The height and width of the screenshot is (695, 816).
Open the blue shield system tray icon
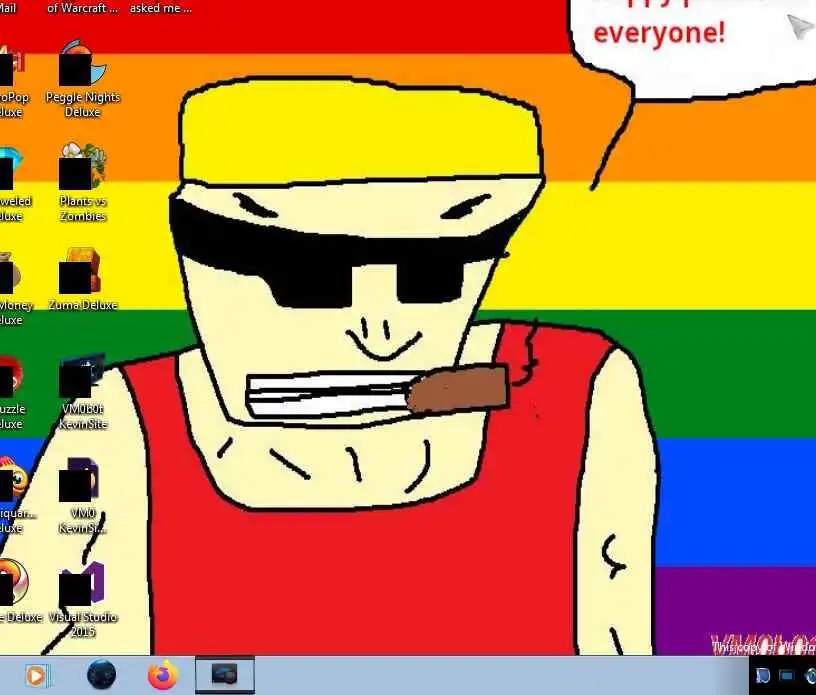pos(763,676)
